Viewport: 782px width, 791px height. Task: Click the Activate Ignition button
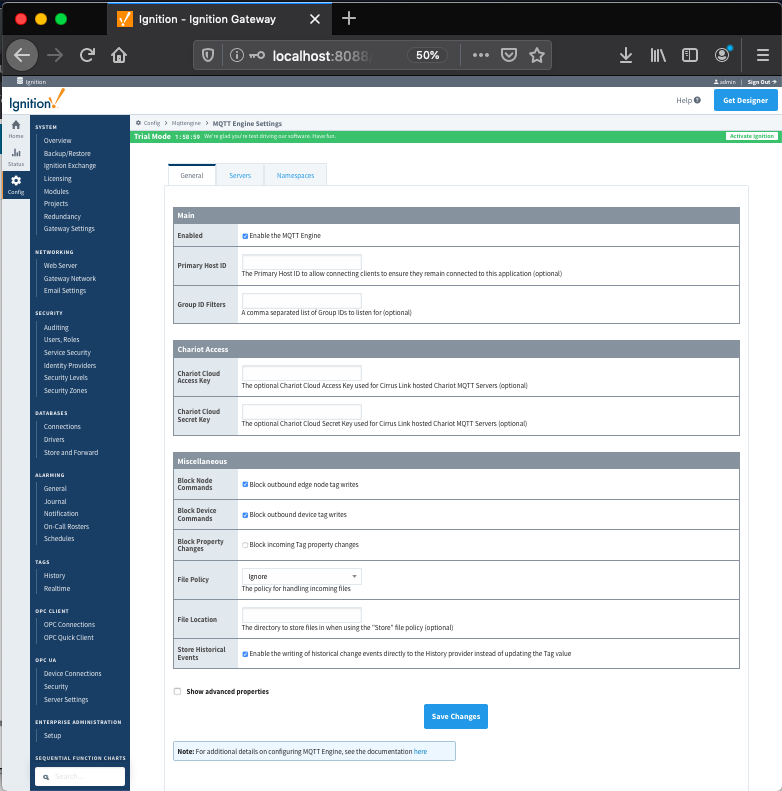point(752,136)
